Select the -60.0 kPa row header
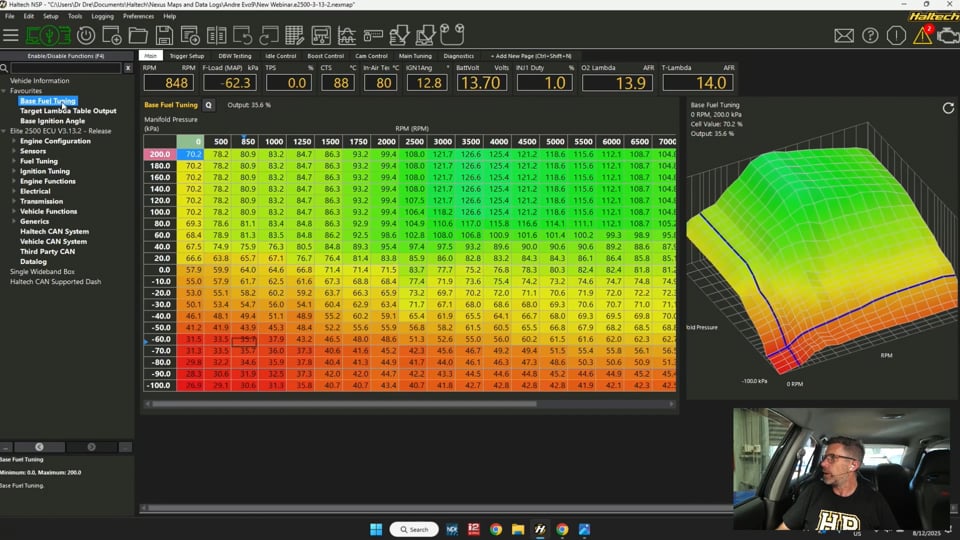Image resolution: width=960 pixels, height=540 pixels. [x=160, y=339]
